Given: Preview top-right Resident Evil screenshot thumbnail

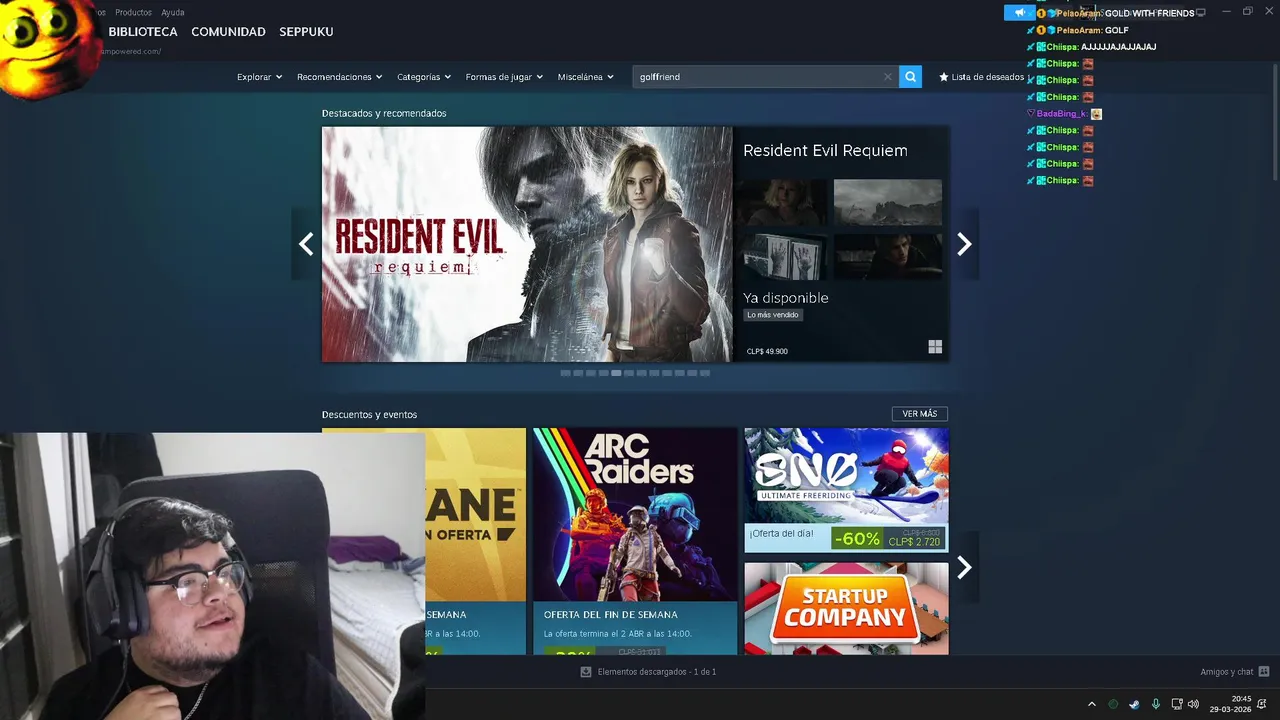Looking at the screenshot, I should [x=888, y=203].
